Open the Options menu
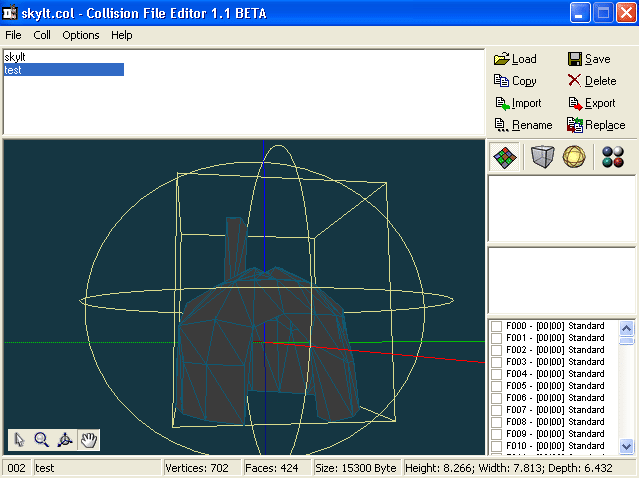Image resolution: width=639 pixels, height=478 pixels. pos(81,35)
